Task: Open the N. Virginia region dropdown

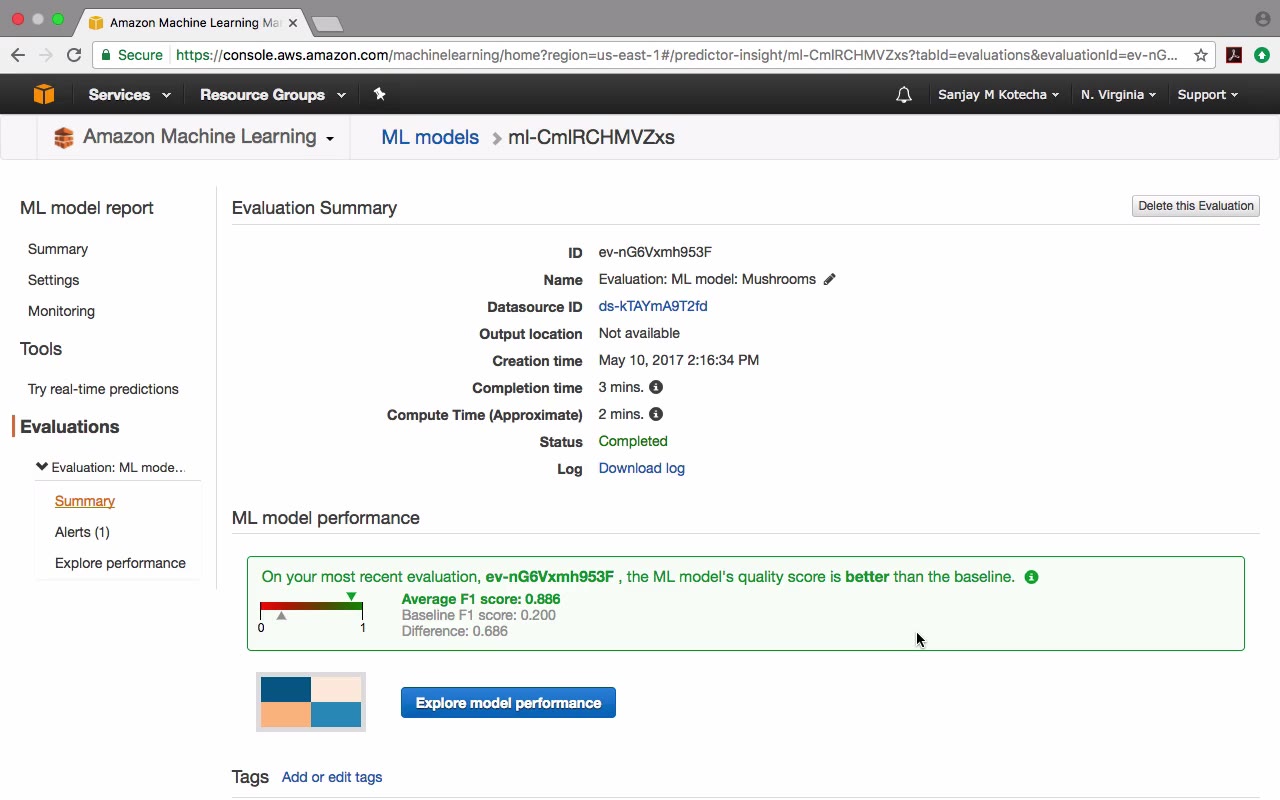Action: point(1118,95)
